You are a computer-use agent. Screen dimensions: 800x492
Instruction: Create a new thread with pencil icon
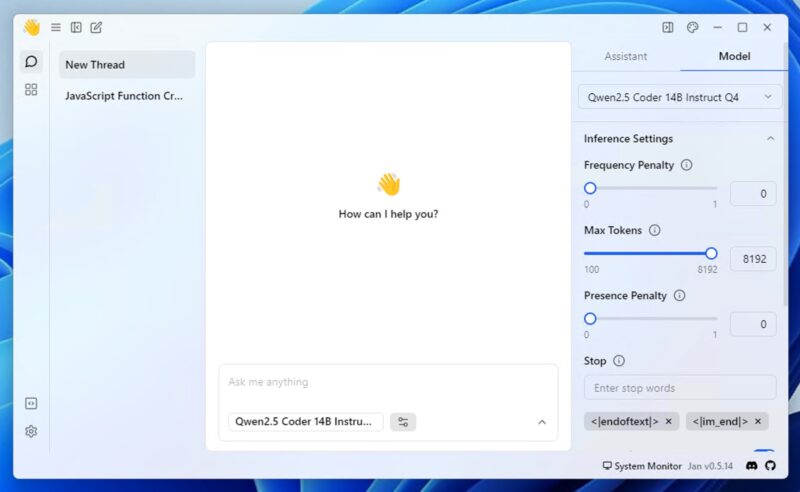pos(96,28)
